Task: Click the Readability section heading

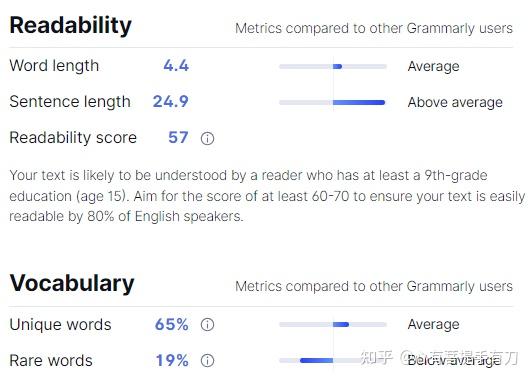Action: click(71, 26)
